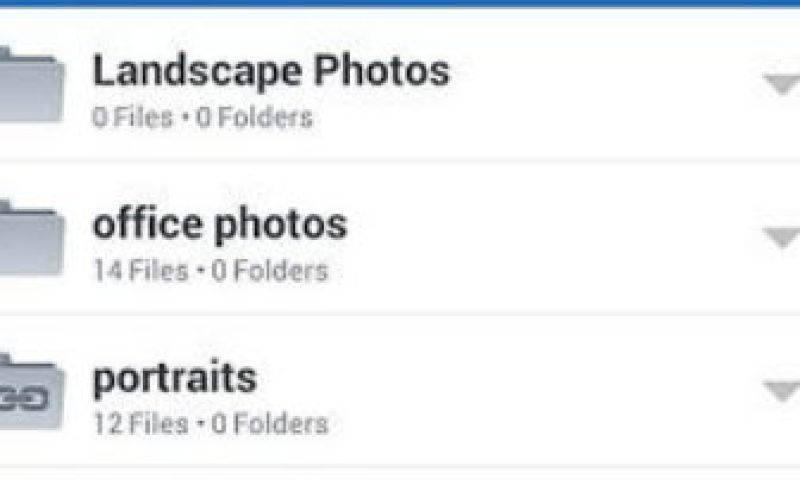Open the office photos dropdown arrow
Image resolution: width=800 pixels, height=480 pixels.
point(782,238)
